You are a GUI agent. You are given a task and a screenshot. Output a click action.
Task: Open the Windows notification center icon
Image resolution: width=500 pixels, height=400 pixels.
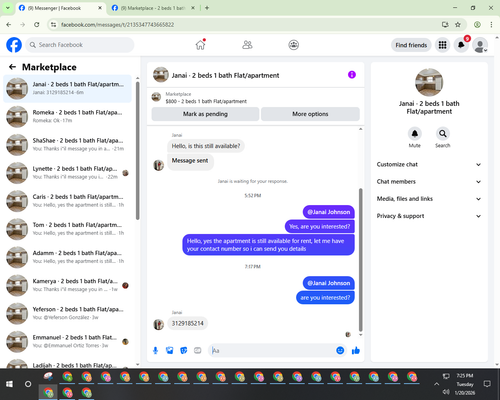(487, 384)
